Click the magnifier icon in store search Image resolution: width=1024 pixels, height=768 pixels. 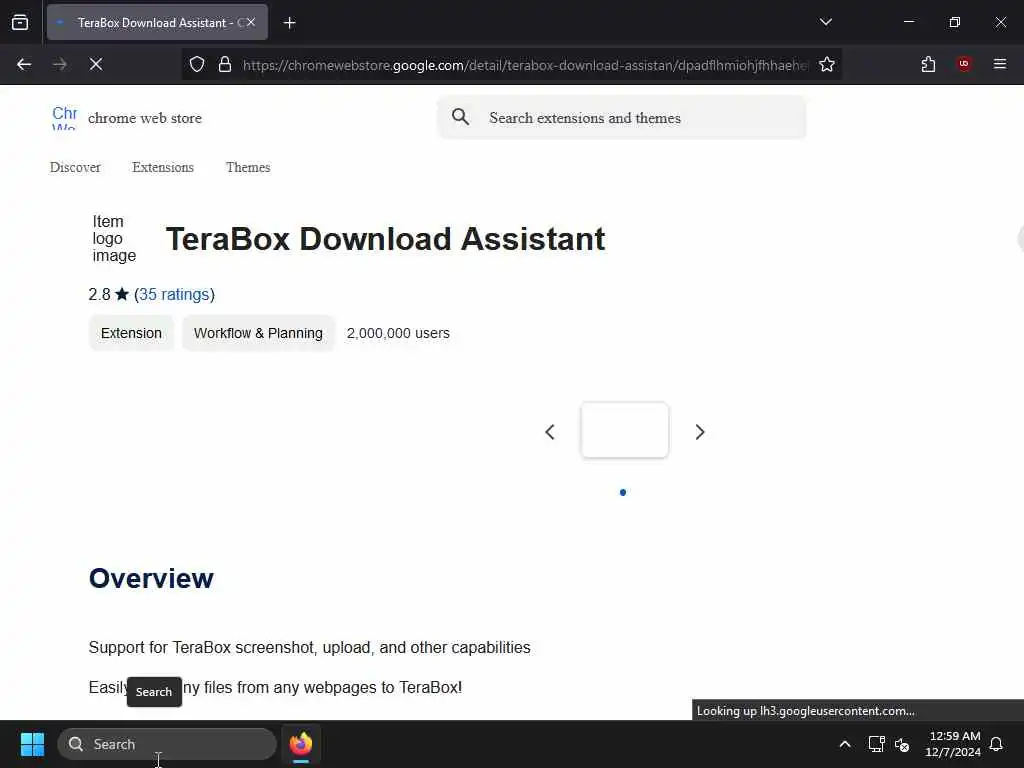coord(460,118)
